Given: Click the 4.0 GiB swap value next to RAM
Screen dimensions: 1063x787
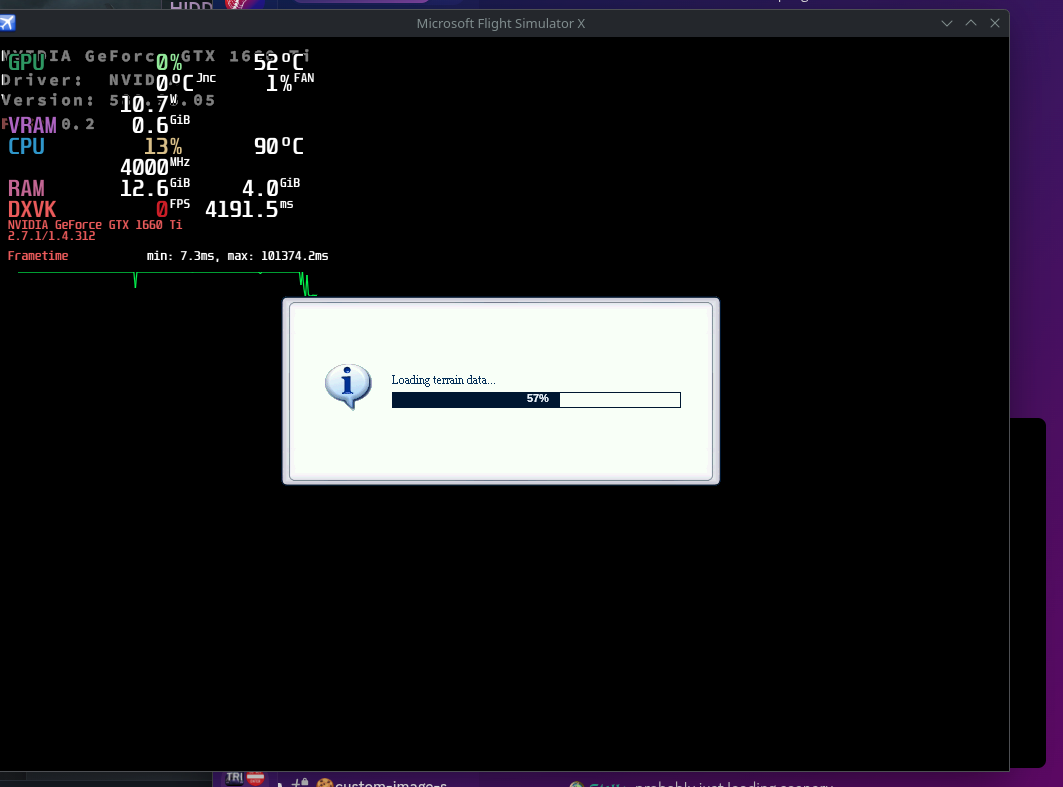Looking at the screenshot, I should click(271, 188).
